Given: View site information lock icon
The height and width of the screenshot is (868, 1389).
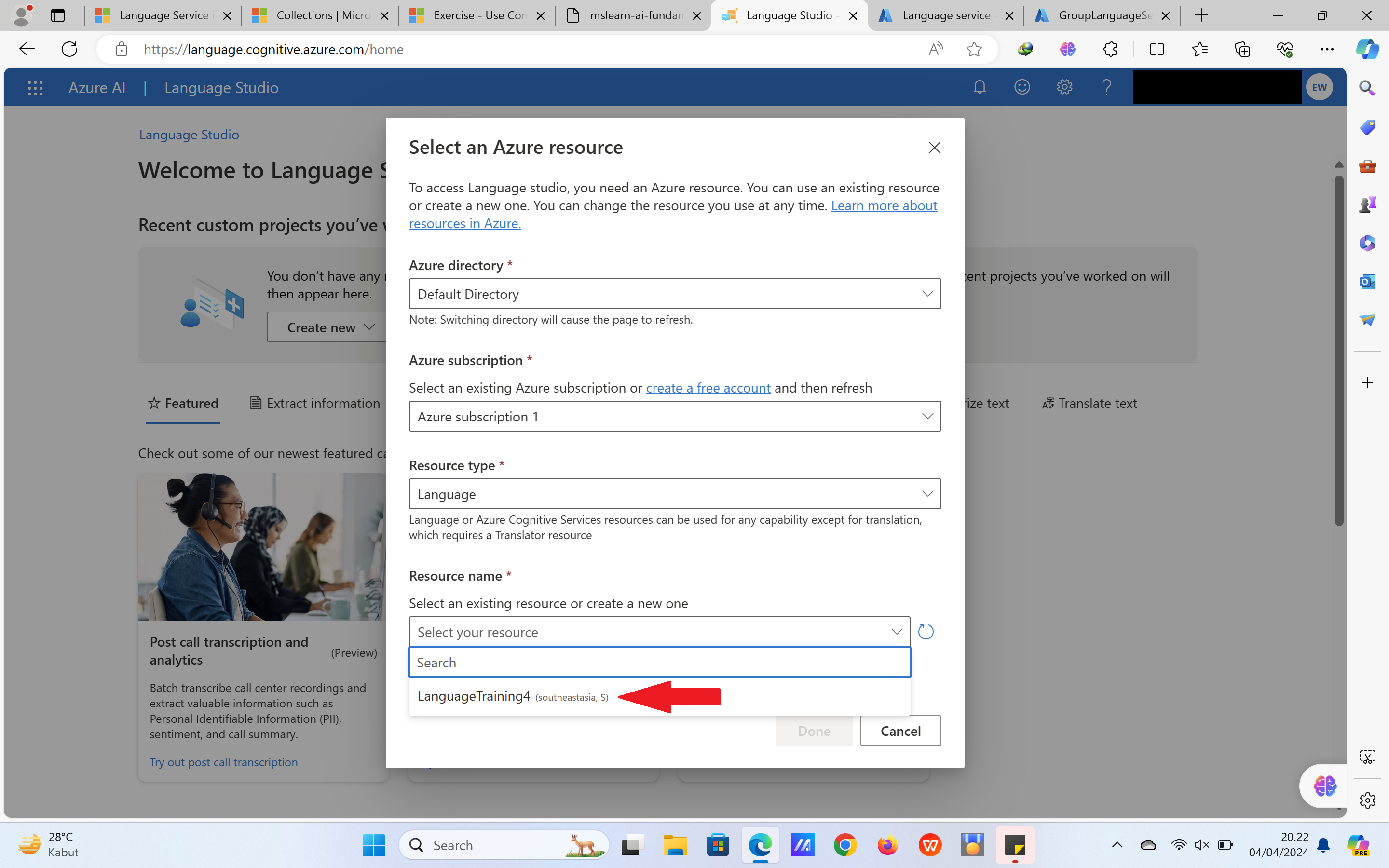Looking at the screenshot, I should (x=121, y=49).
